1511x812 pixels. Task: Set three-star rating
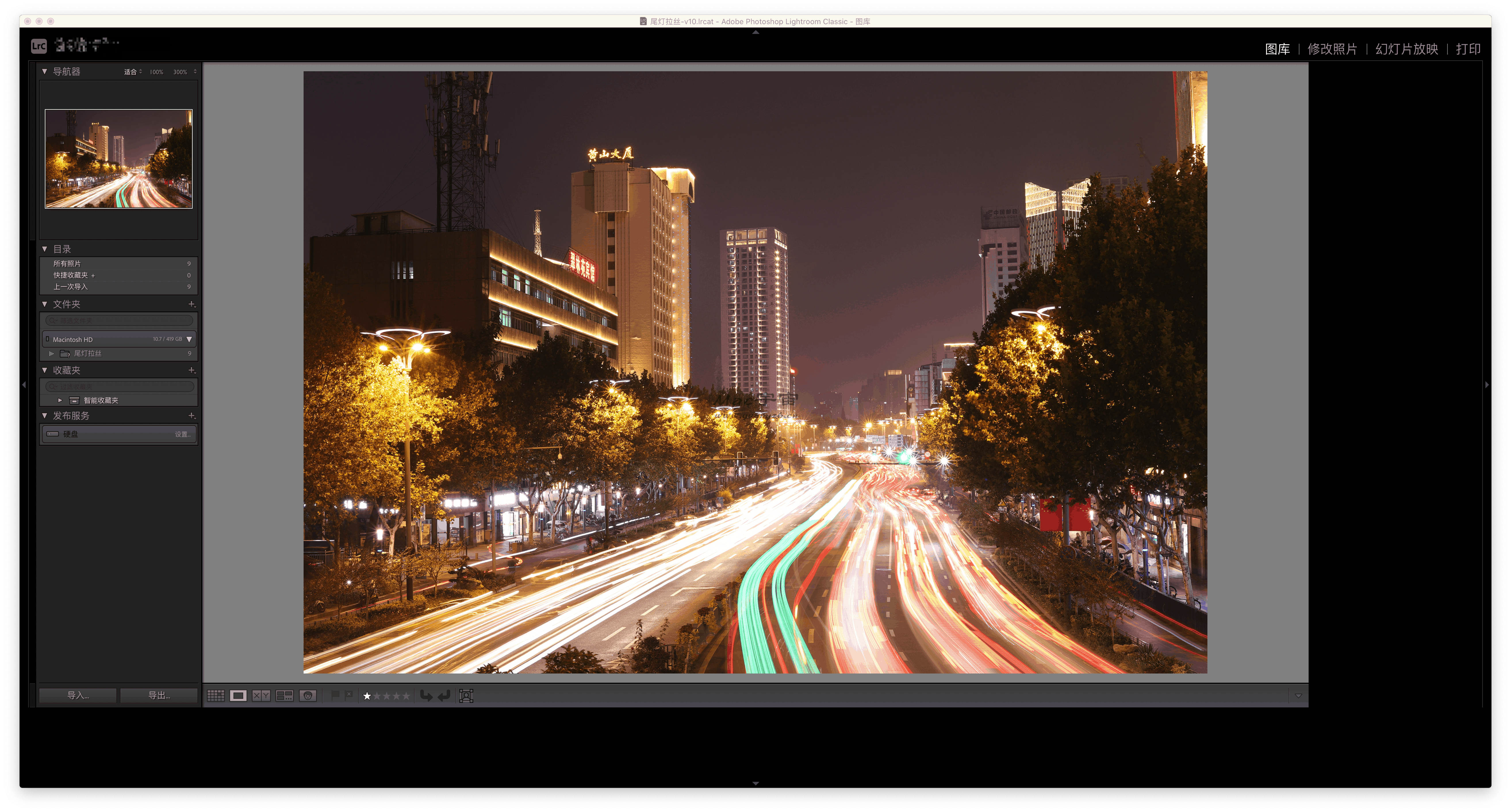coord(387,696)
